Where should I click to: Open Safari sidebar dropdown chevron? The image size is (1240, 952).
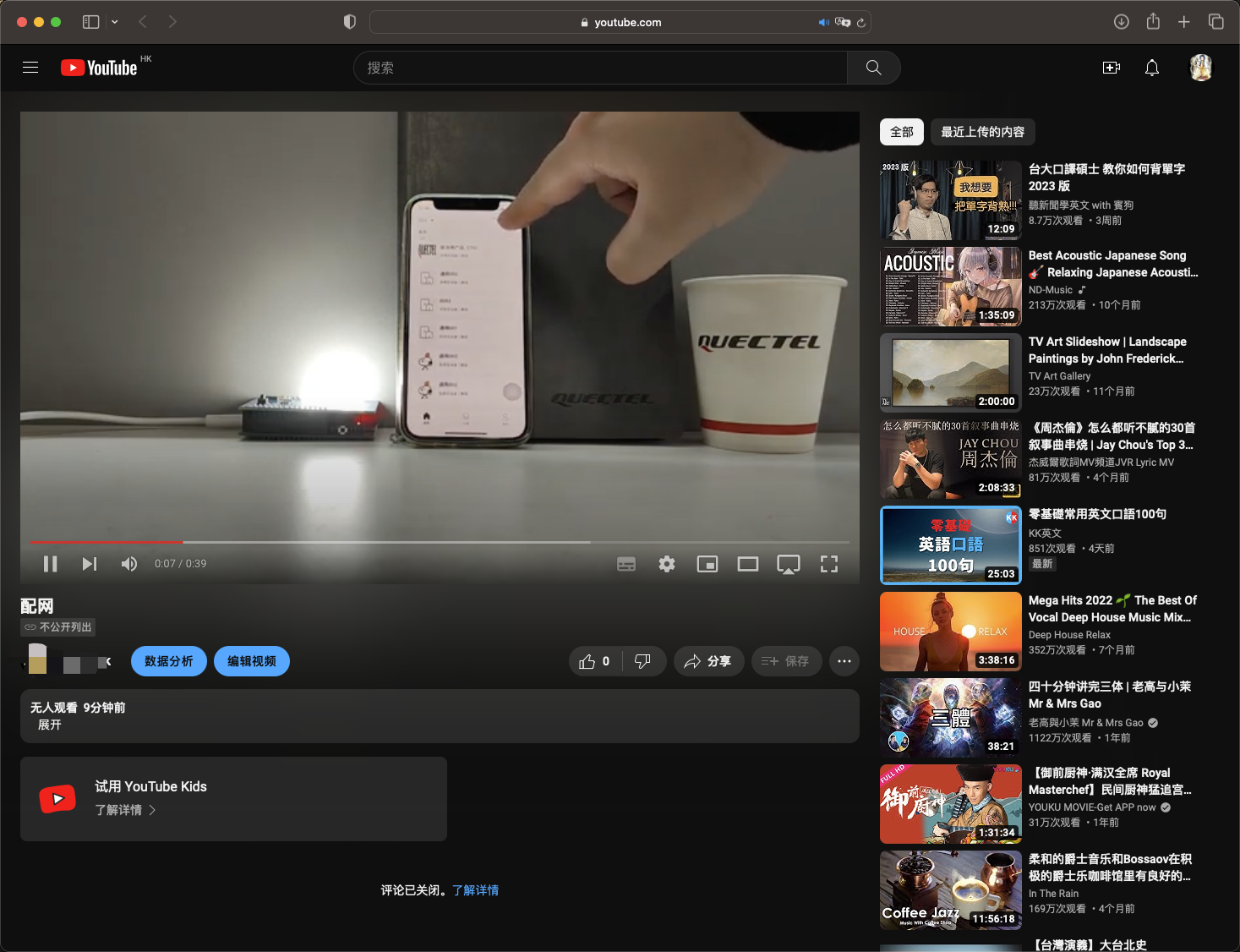115,22
